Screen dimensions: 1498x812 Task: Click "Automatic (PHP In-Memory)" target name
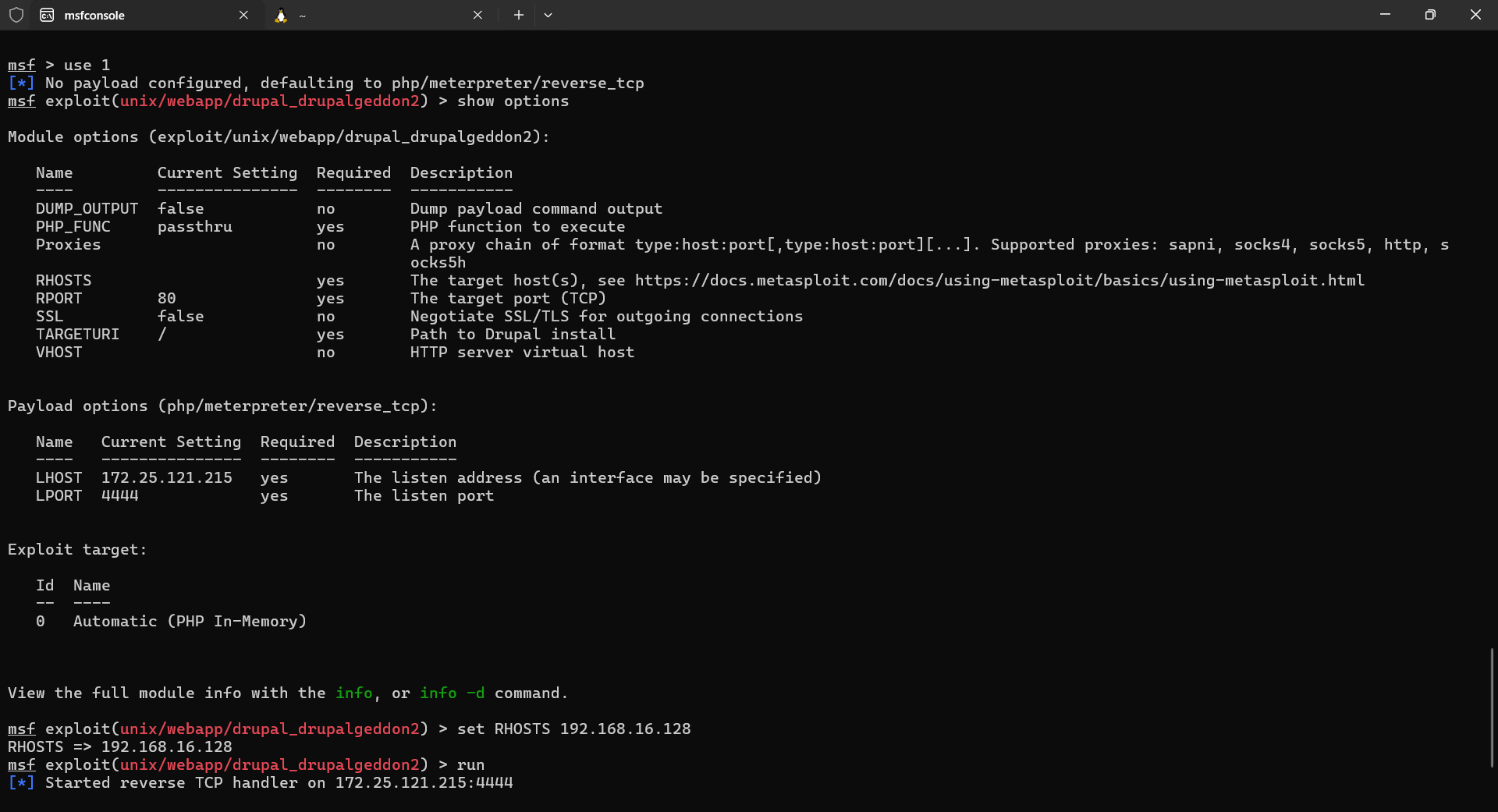pos(190,621)
